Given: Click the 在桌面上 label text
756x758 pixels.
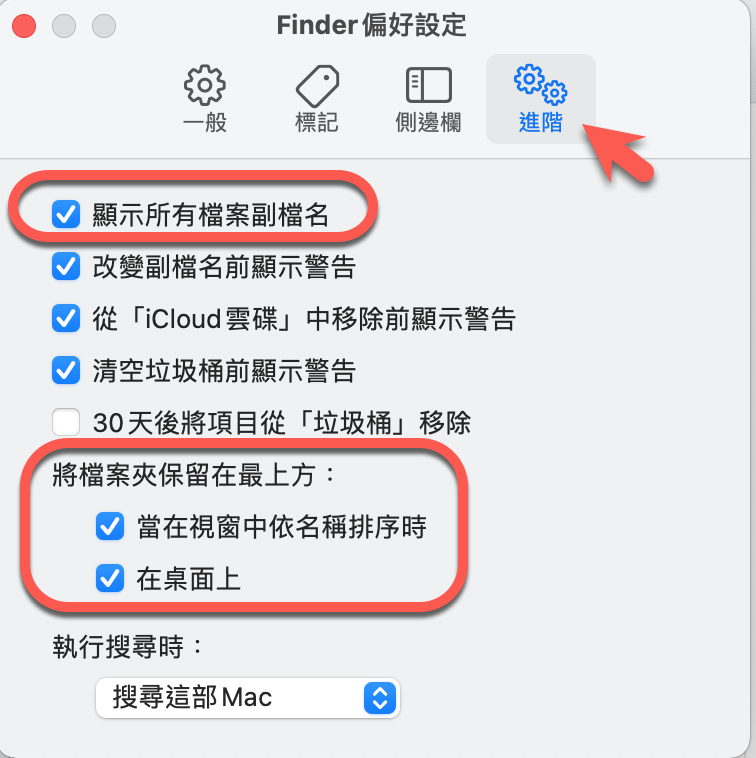Looking at the screenshot, I should [189, 579].
